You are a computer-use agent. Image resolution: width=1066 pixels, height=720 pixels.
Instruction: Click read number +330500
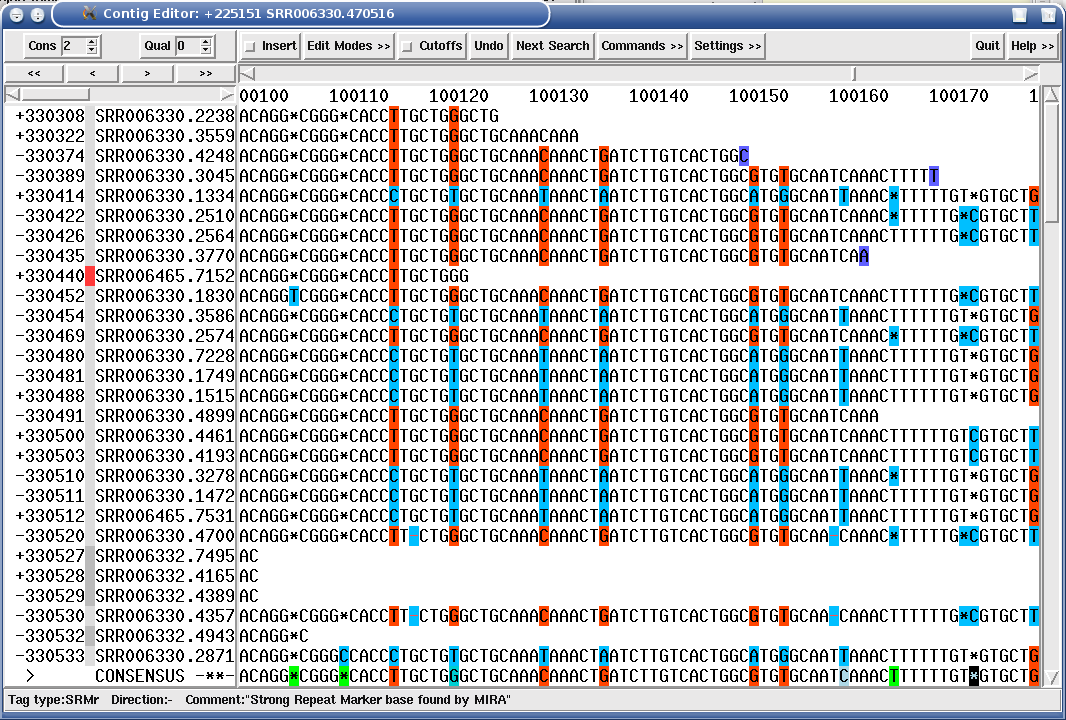[50, 436]
